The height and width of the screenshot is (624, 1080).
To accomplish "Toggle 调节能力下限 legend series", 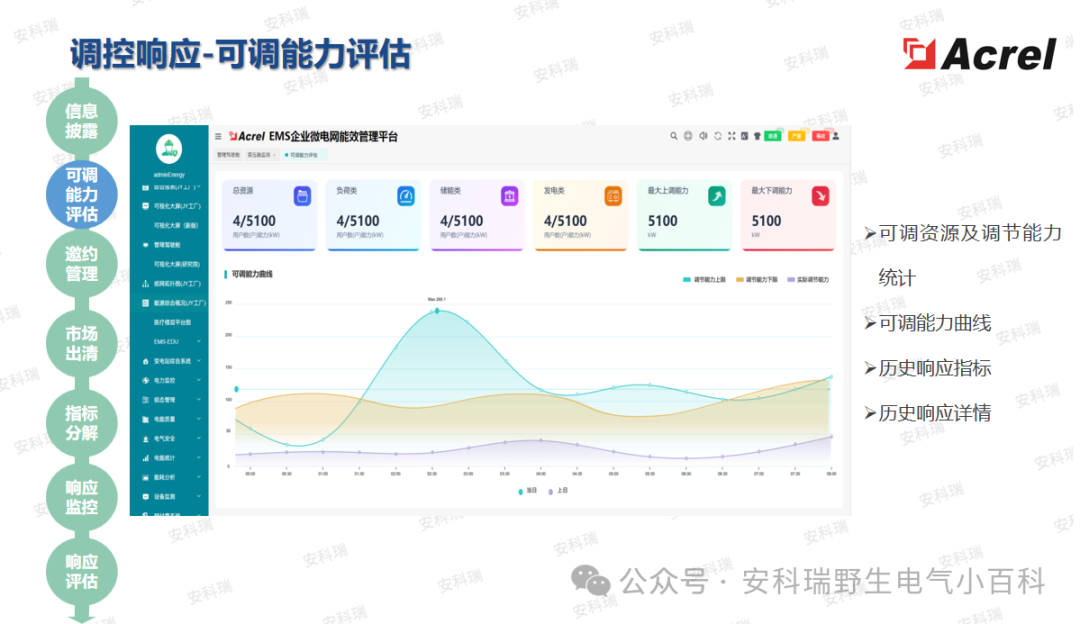I will click(757, 280).
